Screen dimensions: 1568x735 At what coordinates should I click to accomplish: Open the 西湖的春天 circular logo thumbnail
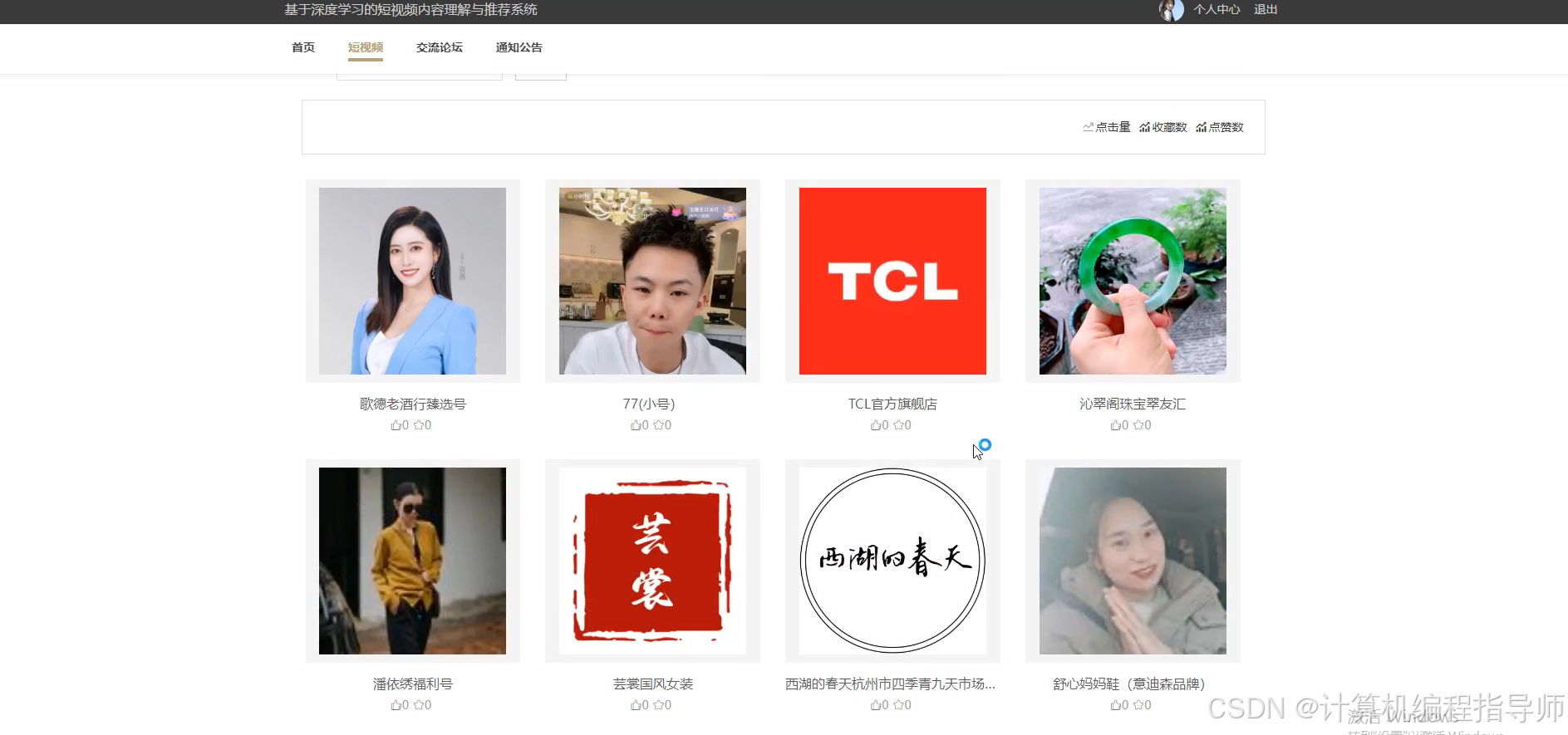[892, 561]
